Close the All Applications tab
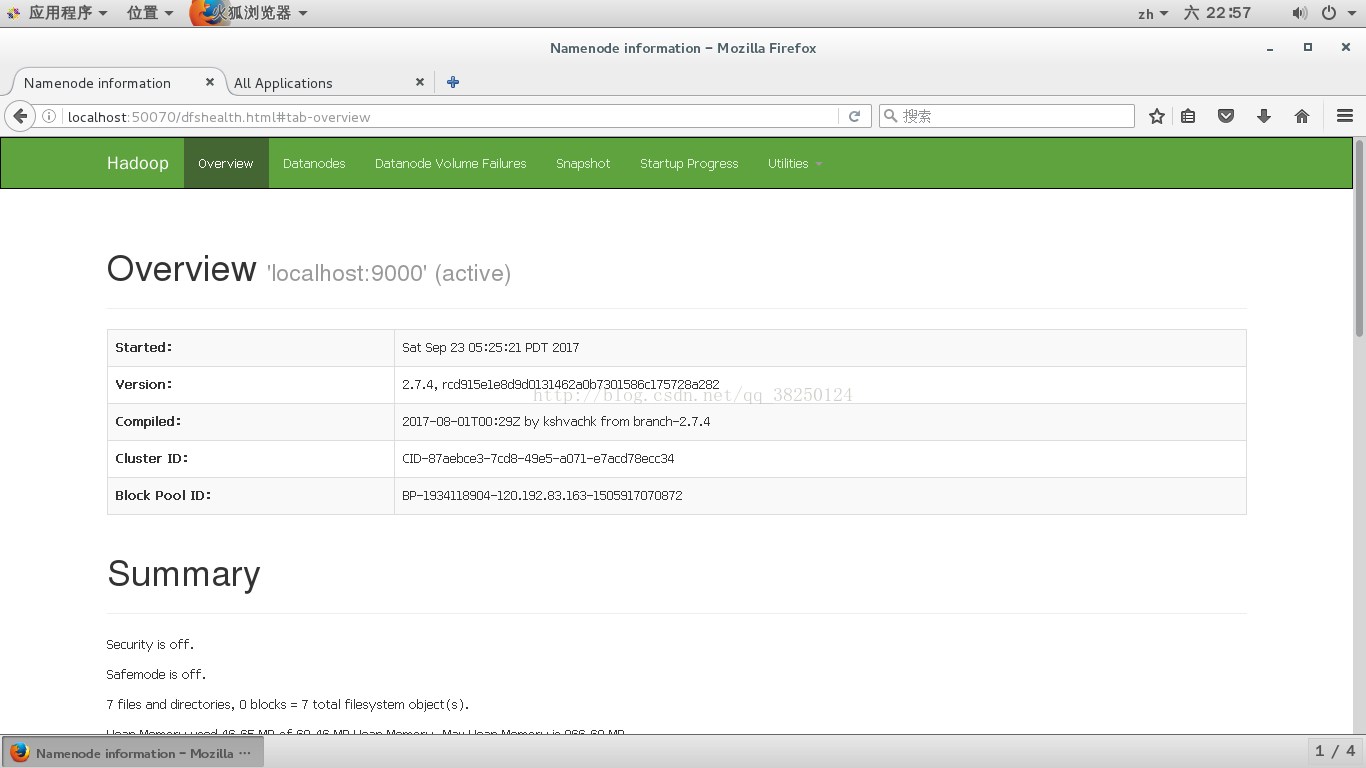The height and width of the screenshot is (768, 1366). click(420, 82)
